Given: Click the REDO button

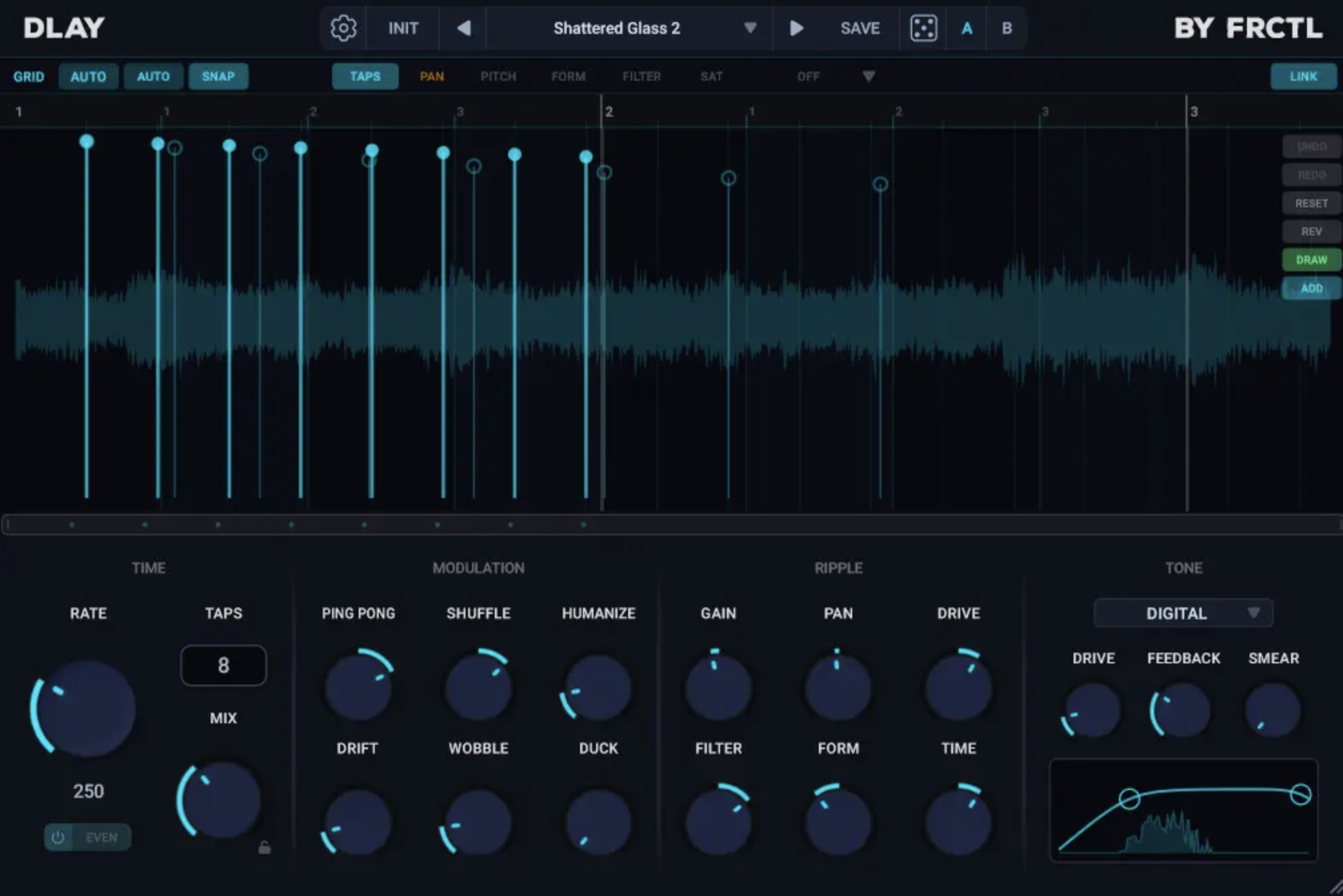Looking at the screenshot, I should tap(1311, 175).
